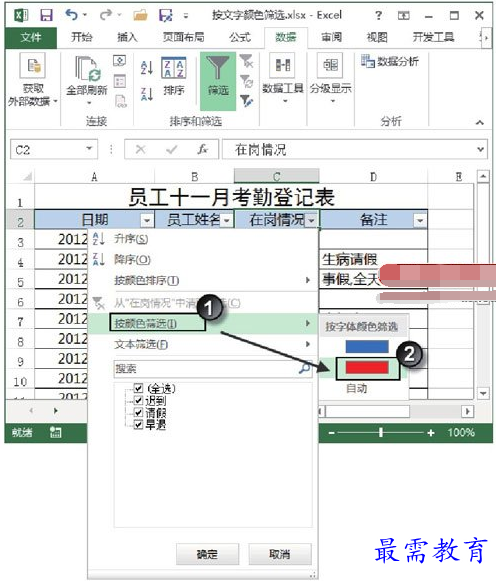The width and height of the screenshot is (496, 582).
Task: Click the zoom slider handle in the status bar
Action: 381,432
